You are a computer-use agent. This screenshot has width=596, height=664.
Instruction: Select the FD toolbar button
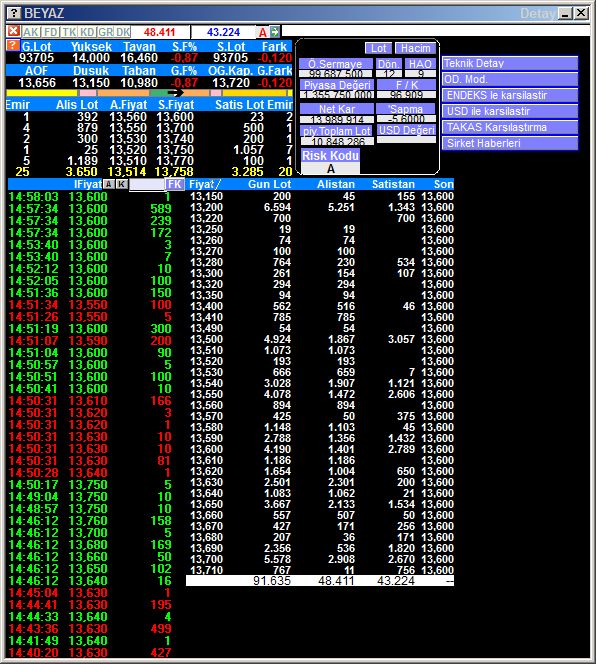tap(50, 32)
